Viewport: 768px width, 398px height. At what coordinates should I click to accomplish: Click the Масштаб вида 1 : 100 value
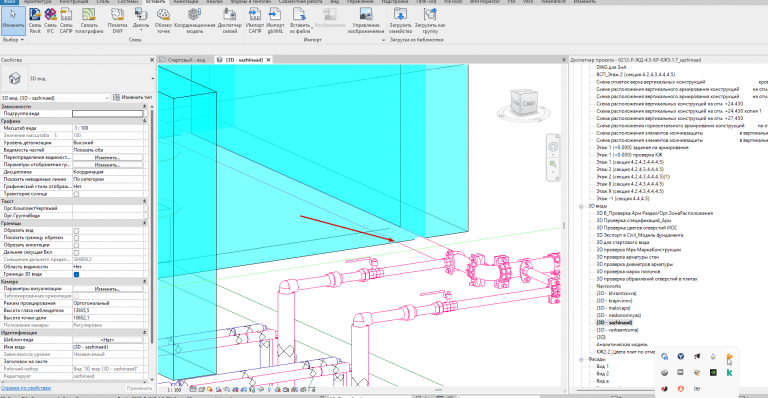[108, 128]
